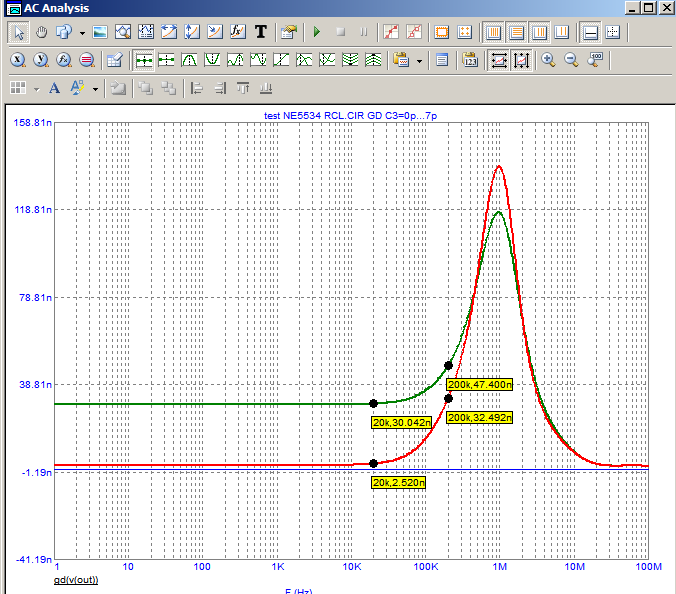Select the interpolated point cursor mode icon
This screenshot has width=676, height=594.
point(166,60)
